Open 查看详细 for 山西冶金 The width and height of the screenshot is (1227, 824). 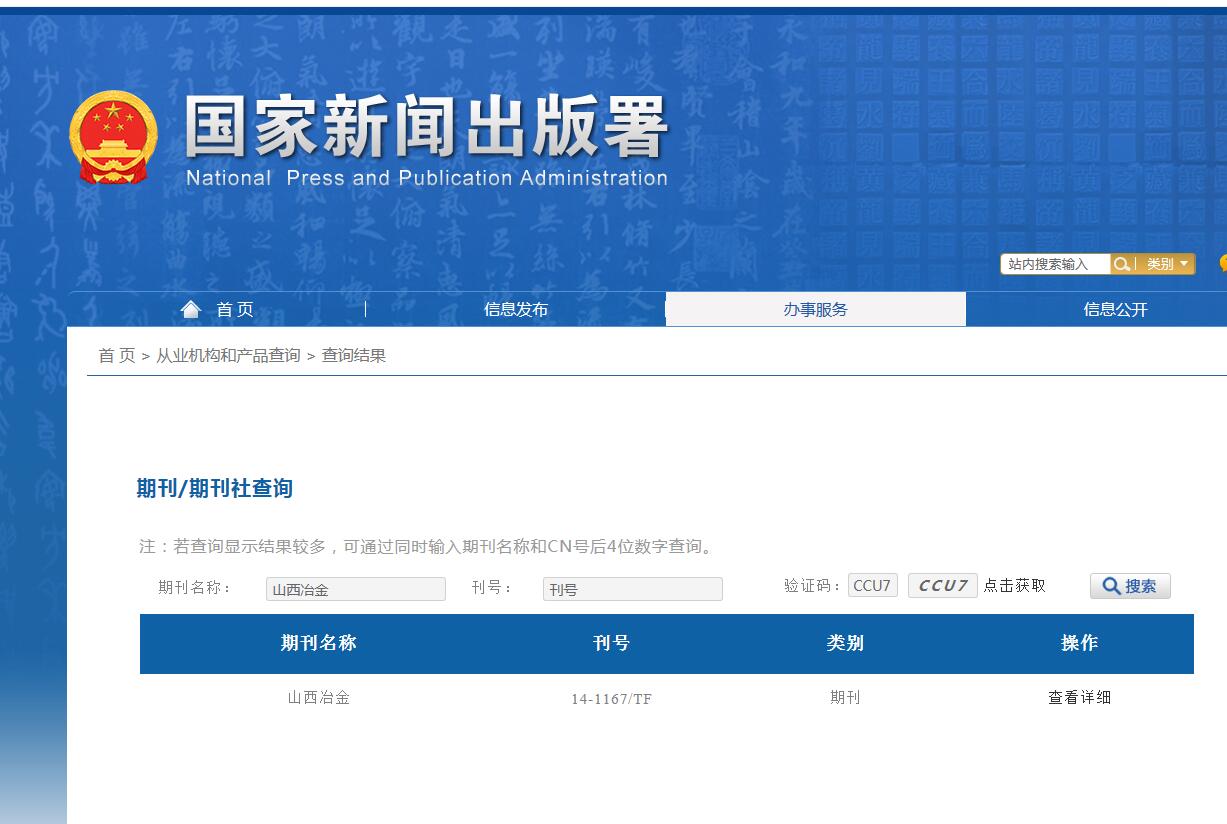[x=1081, y=698]
